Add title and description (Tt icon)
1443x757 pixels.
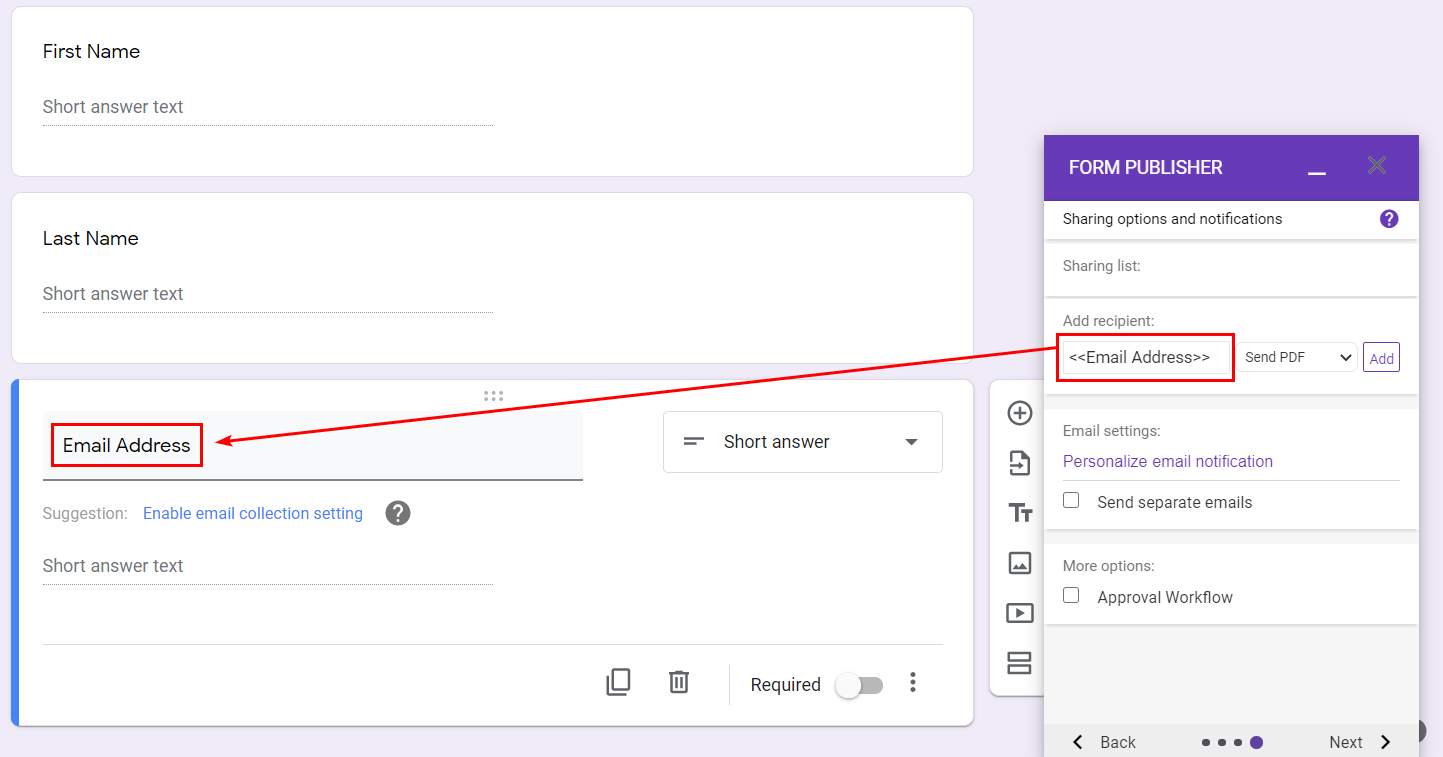click(x=1019, y=513)
